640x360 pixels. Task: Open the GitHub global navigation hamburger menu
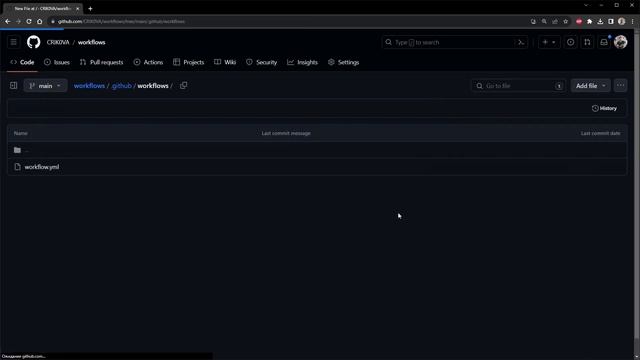[x=13, y=42]
